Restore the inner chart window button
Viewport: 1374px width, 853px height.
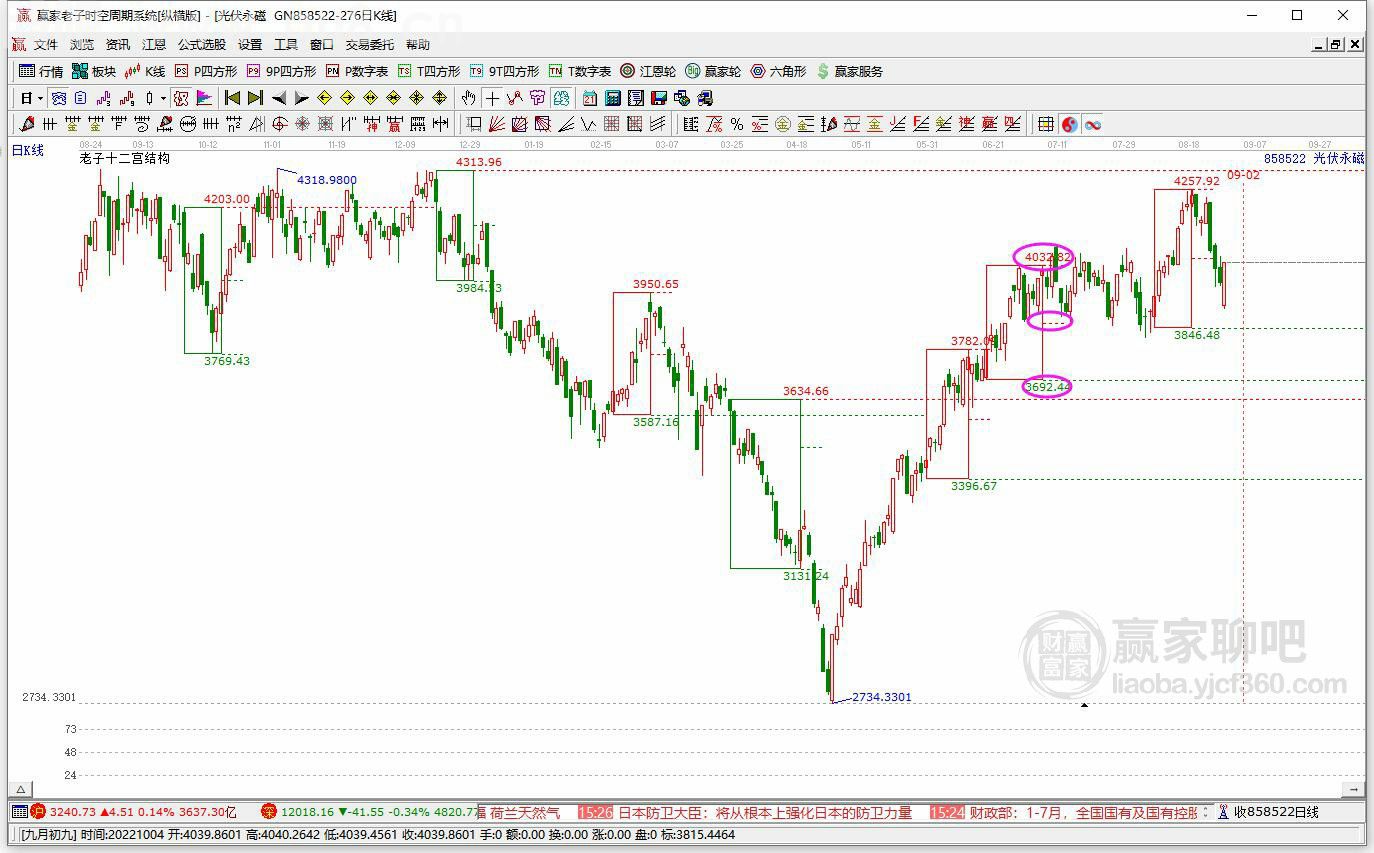(x=1336, y=45)
